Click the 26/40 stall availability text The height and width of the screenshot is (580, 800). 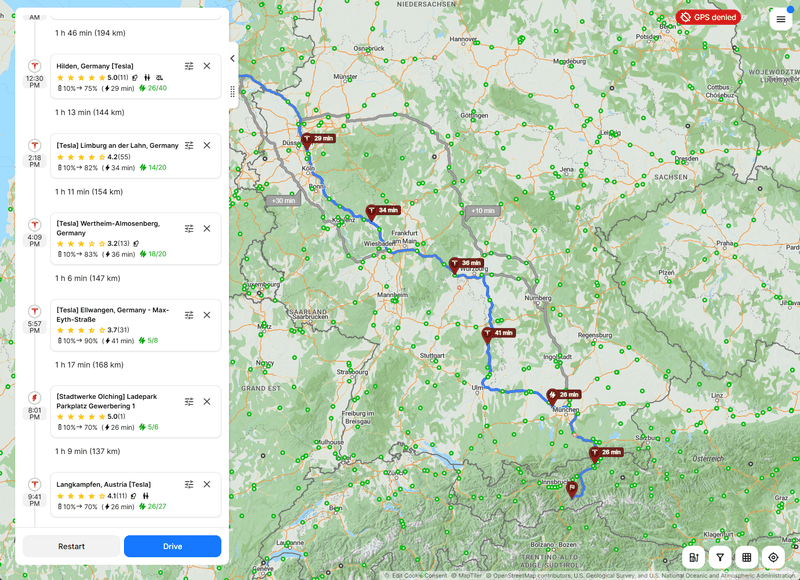point(157,88)
